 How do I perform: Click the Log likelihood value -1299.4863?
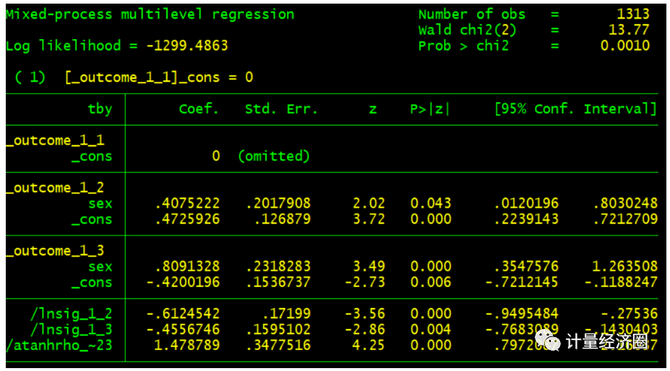[187, 46]
